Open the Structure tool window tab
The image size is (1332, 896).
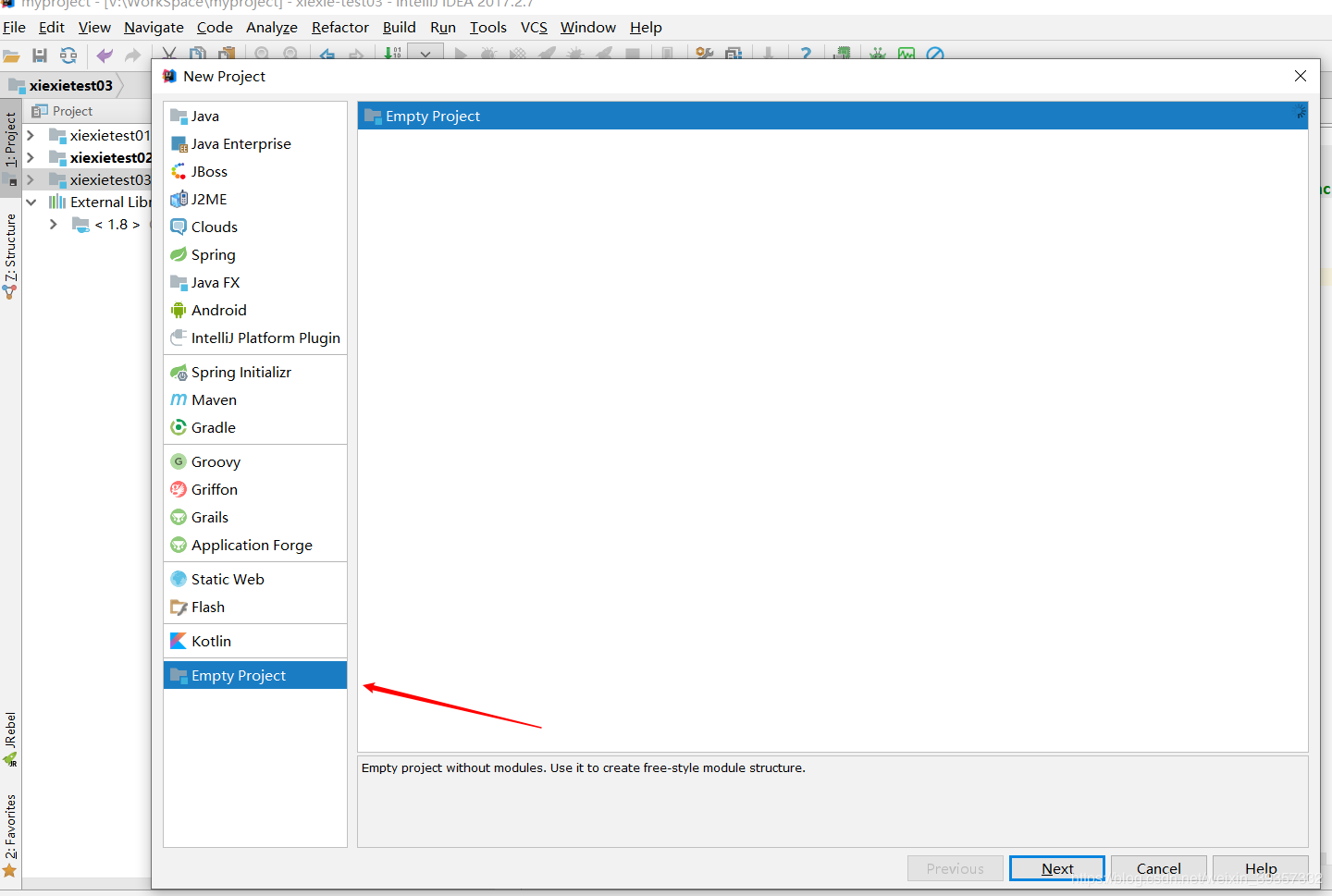pos(10,250)
